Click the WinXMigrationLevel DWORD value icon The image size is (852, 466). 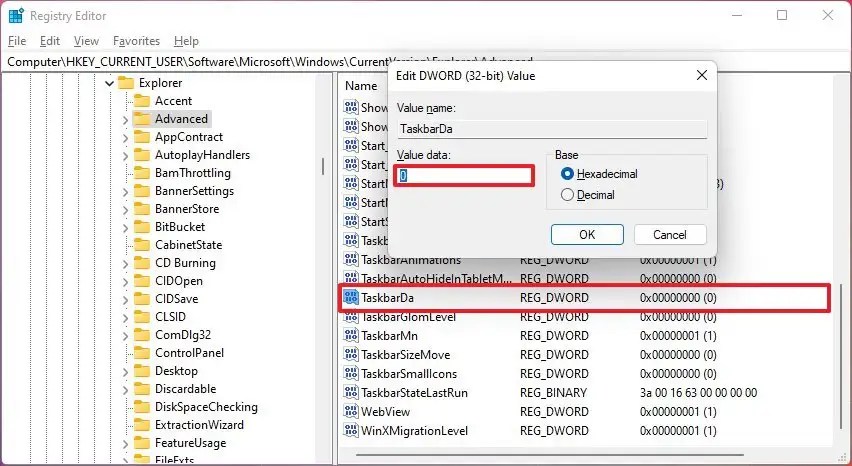point(351,431)
